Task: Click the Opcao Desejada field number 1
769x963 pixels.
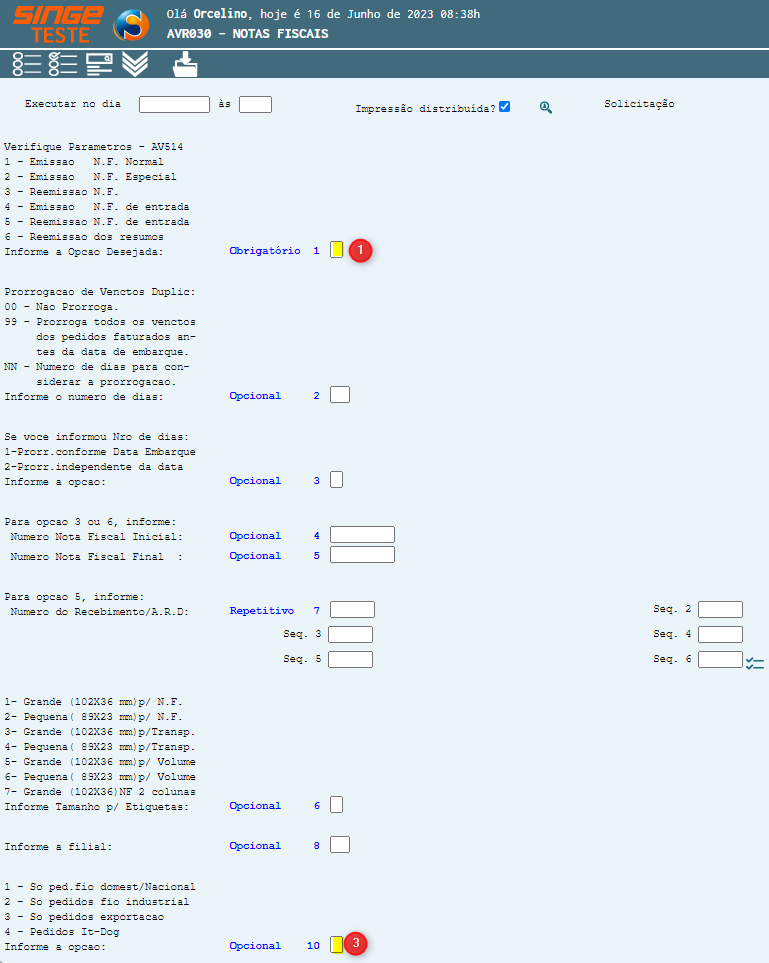Action: click(x=337, y=249)
